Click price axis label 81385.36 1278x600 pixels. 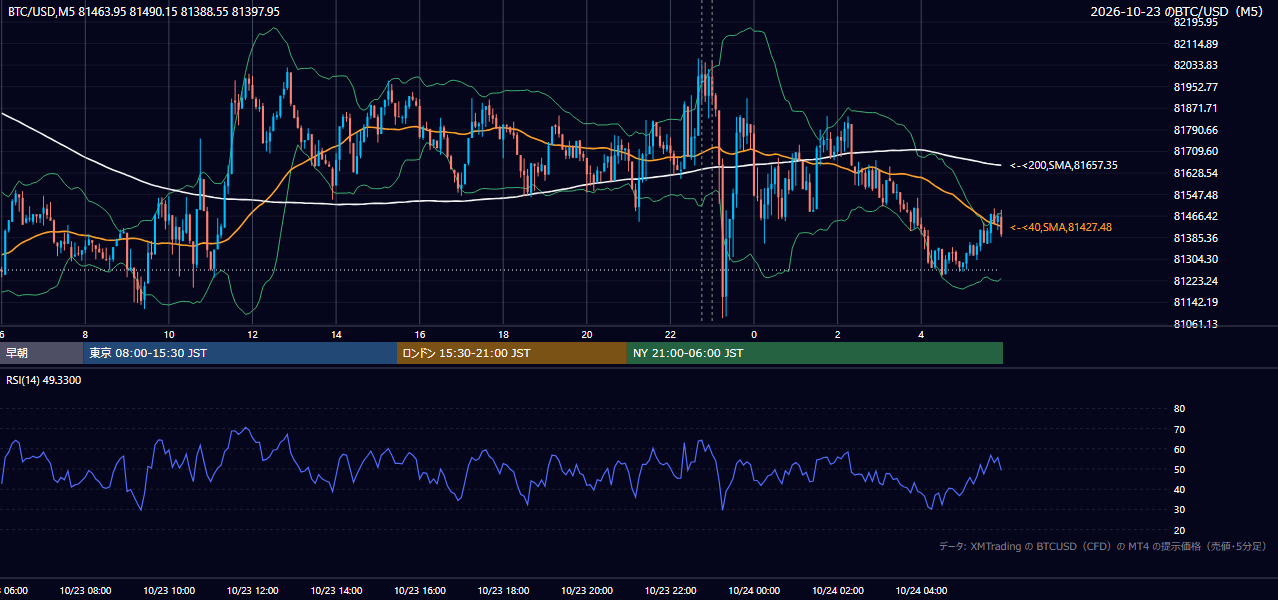click(1196, 238)
